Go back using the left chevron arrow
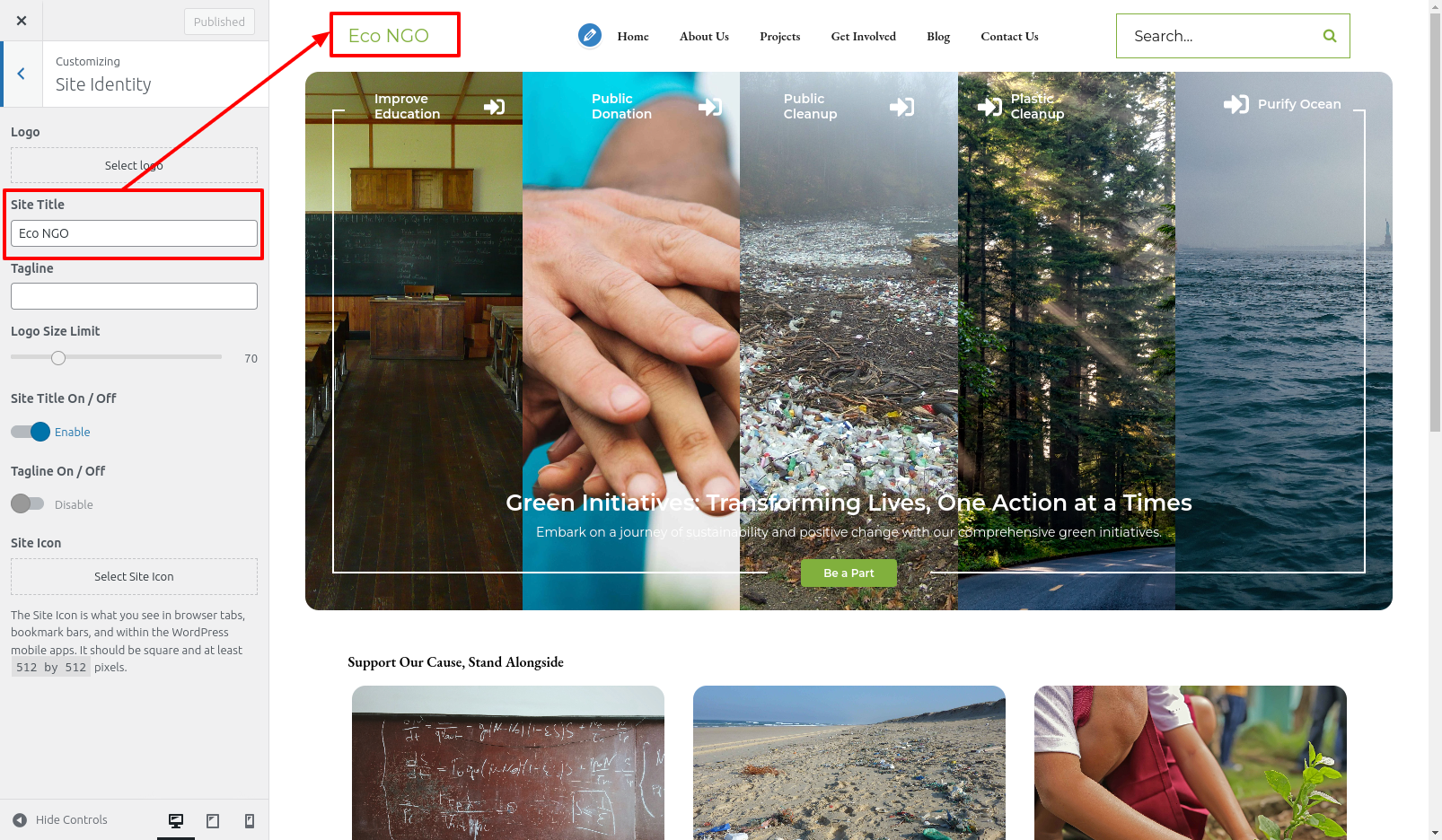 coord(22,74)
